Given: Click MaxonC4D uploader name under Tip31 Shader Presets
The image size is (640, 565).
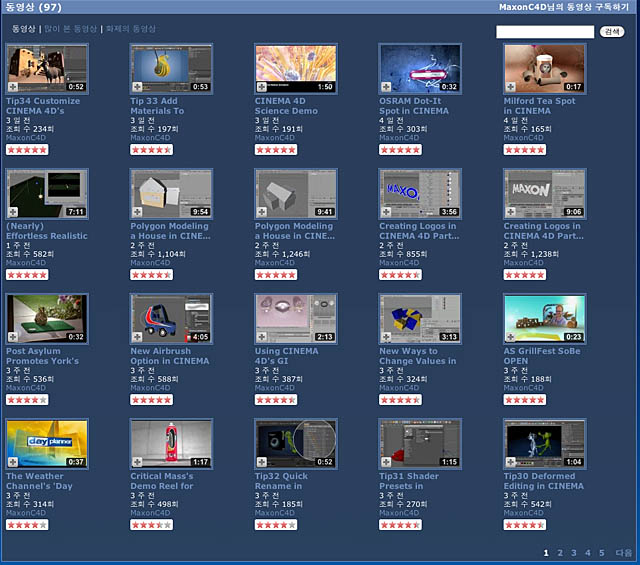Looking at the screenshot, I should point(399,513).
